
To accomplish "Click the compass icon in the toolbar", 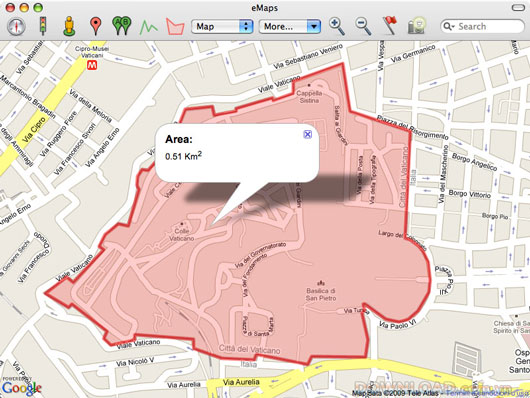I will [16, 26].
